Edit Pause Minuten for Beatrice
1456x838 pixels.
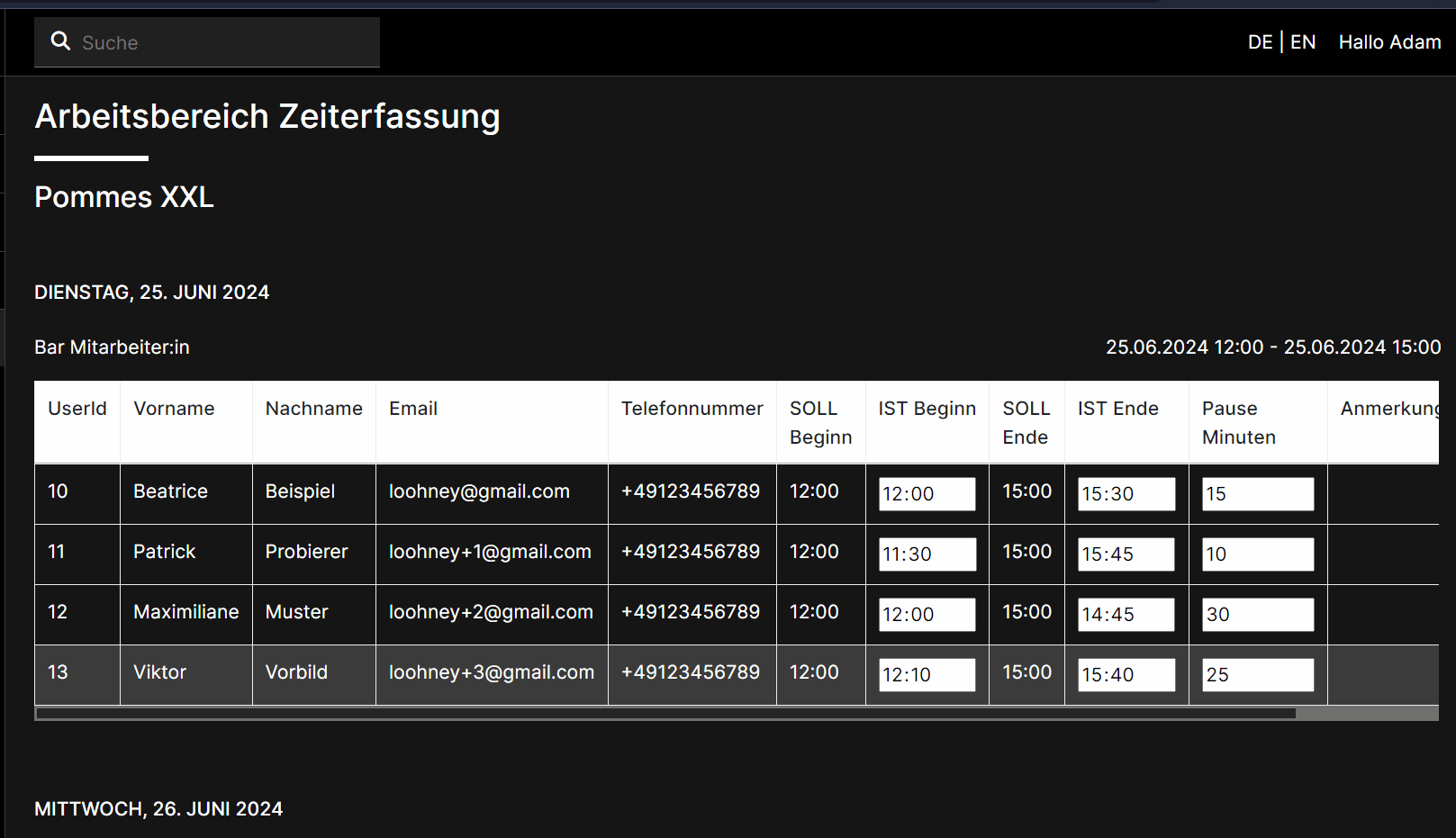[x=1258, y=494]
